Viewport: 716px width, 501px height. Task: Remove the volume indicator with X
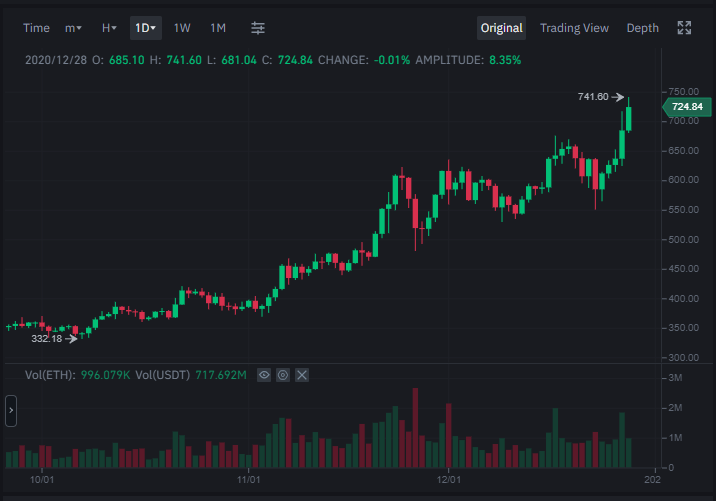click(302, 375)
